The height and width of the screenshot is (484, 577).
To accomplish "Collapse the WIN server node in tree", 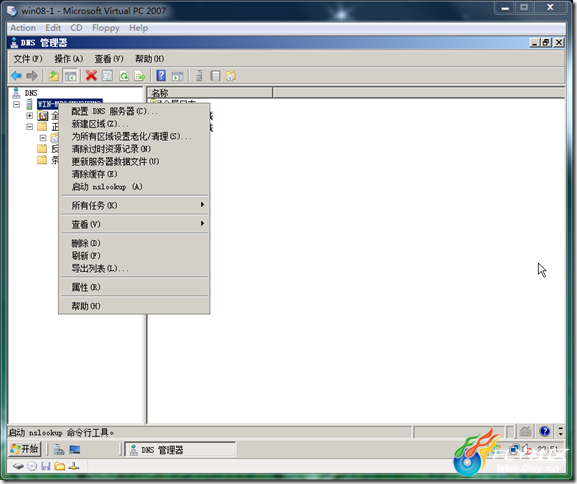I will tap(16, 105).
